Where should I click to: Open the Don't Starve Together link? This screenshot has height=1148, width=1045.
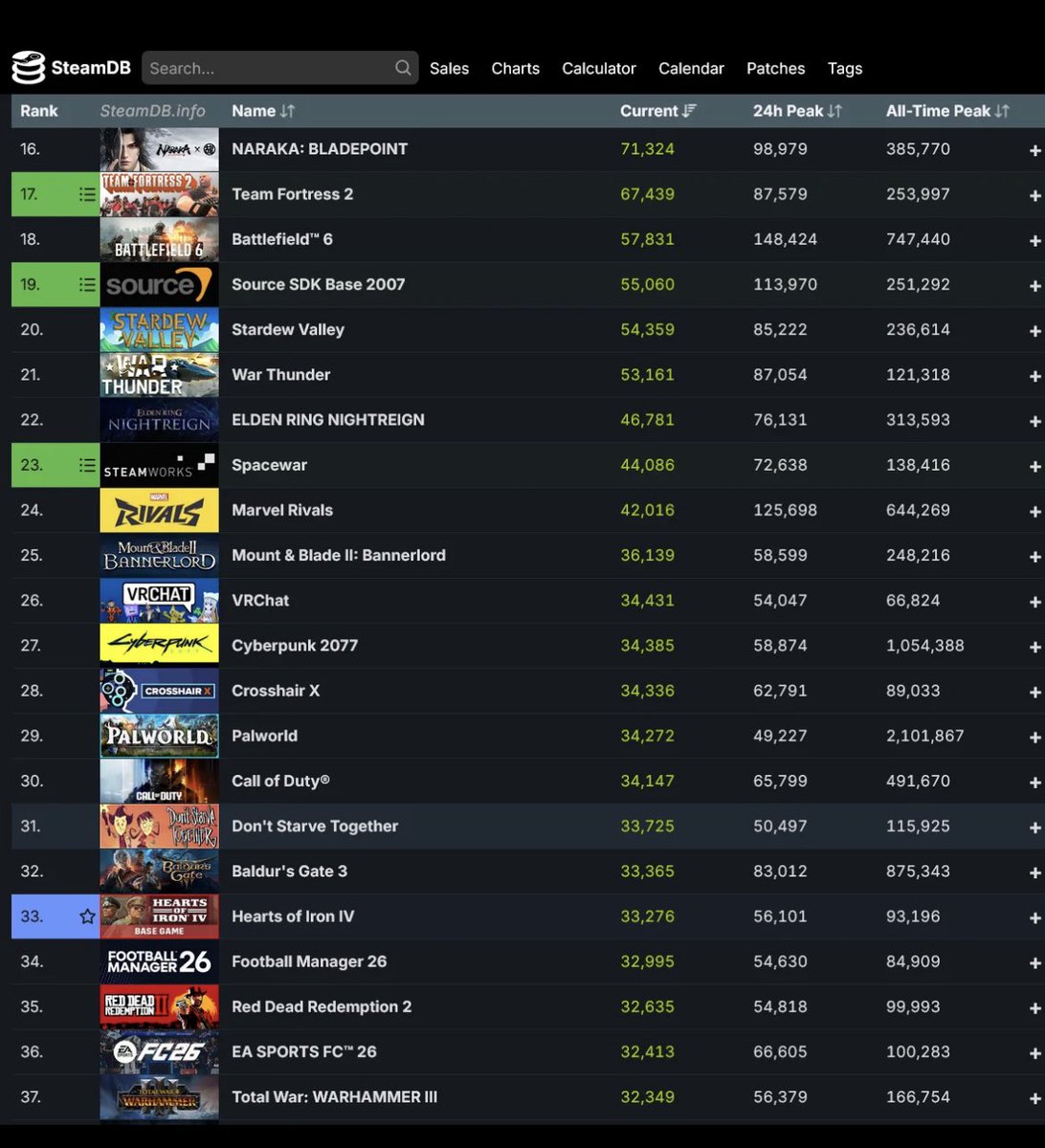[x=315, y=826]
